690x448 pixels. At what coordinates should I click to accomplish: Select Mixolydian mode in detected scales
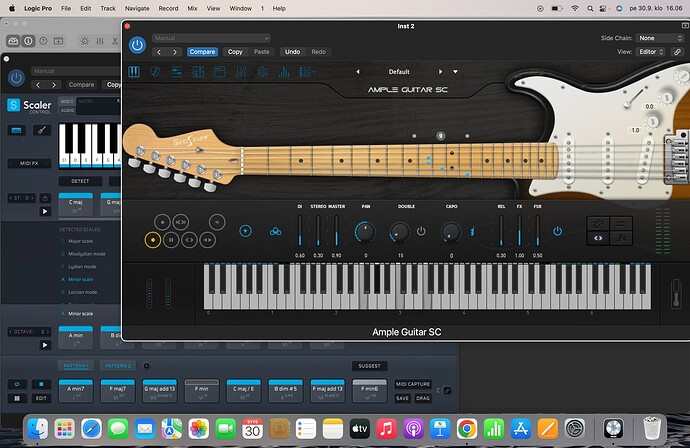tap(87, 254)
